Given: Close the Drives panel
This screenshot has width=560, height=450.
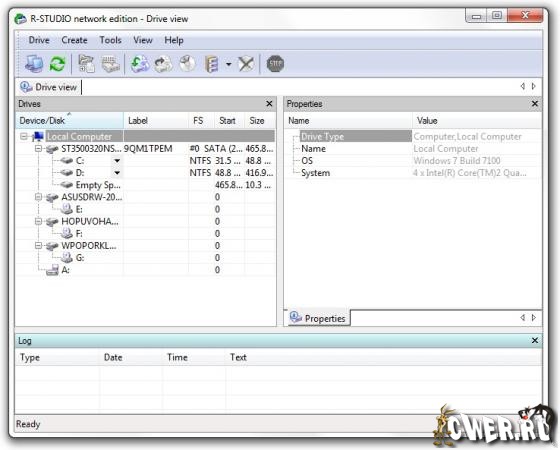Looking at the screenshot, I should click(269, 104).
